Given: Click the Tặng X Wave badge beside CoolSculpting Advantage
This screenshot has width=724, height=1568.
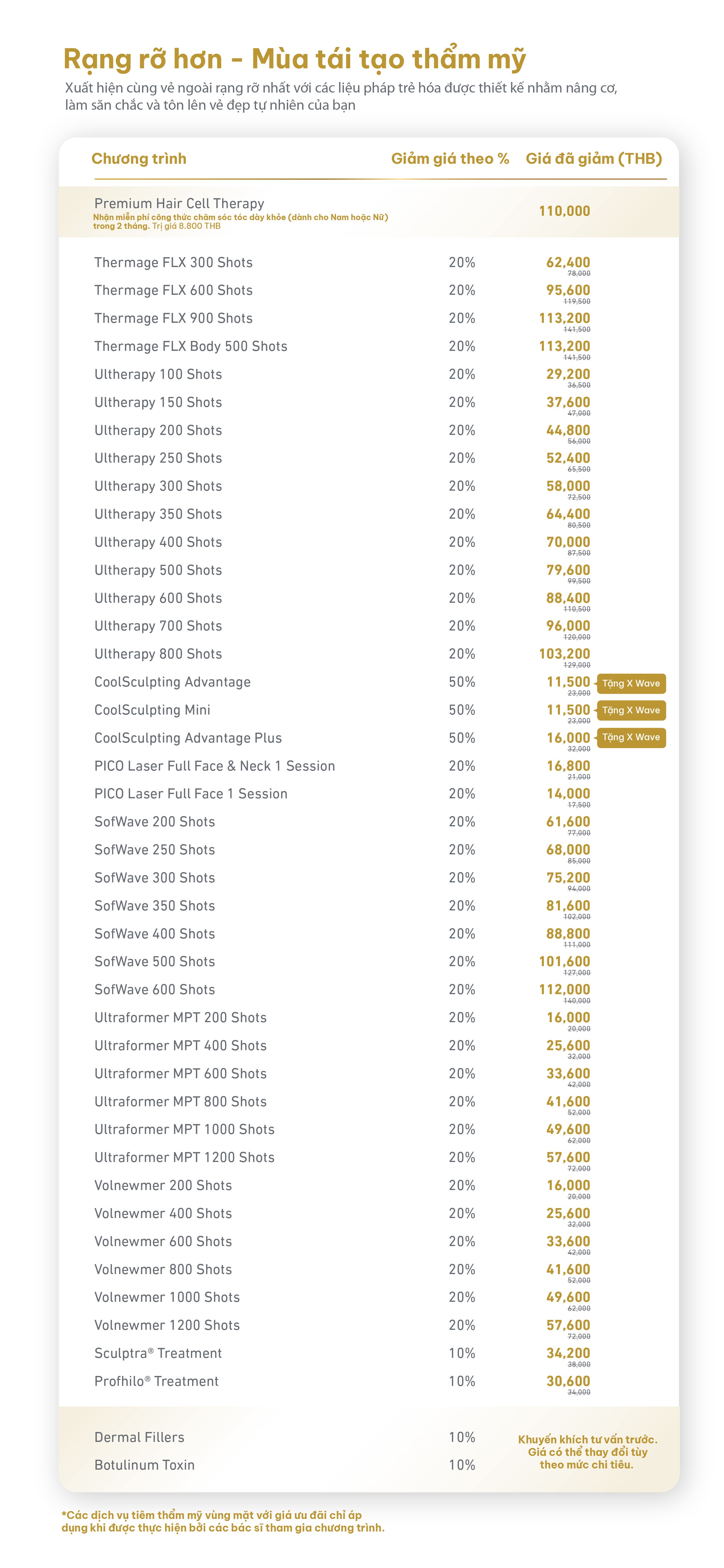Looking at the screenshot, I should click(631, 684).
